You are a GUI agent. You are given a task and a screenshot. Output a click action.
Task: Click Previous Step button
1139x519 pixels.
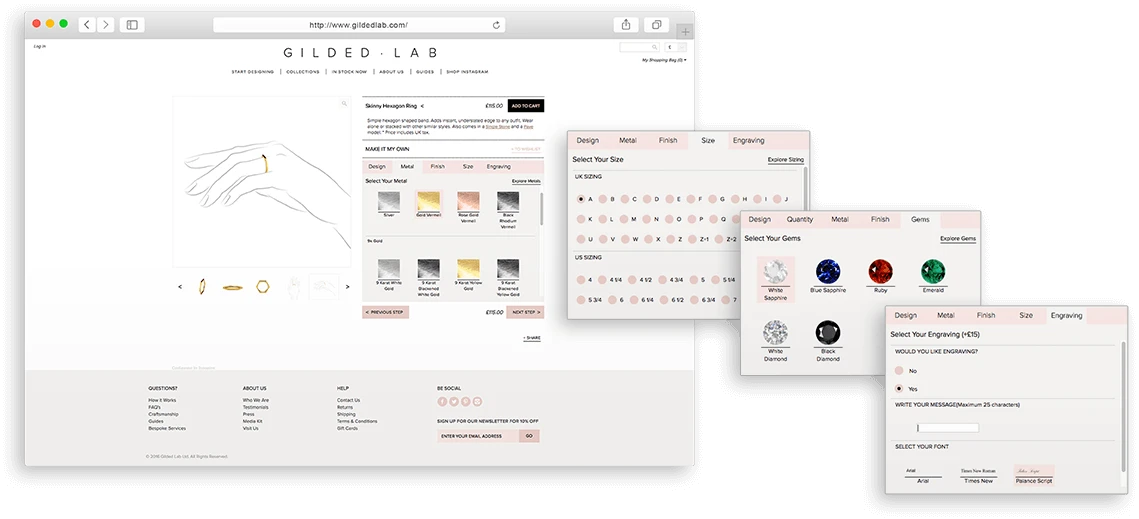tap(386, 312)
